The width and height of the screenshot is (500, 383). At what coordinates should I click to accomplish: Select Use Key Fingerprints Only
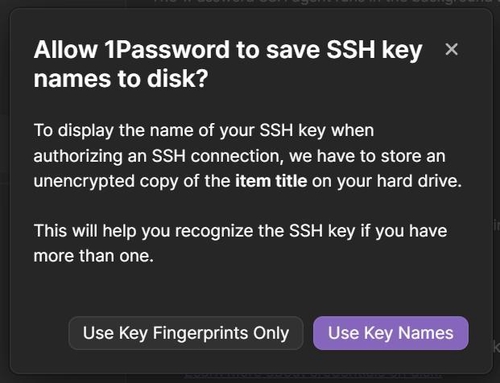point(186,333)
